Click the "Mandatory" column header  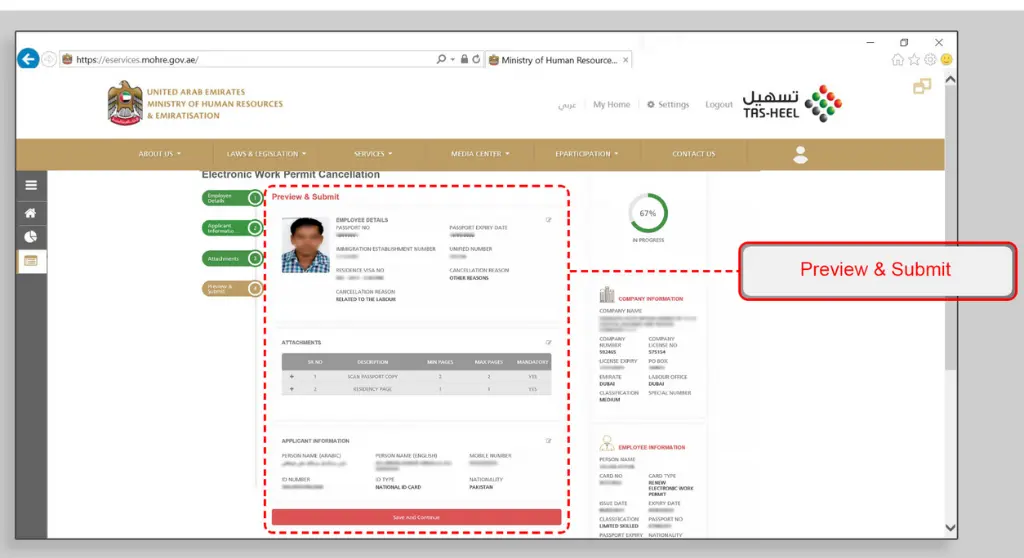click(532, 362)
